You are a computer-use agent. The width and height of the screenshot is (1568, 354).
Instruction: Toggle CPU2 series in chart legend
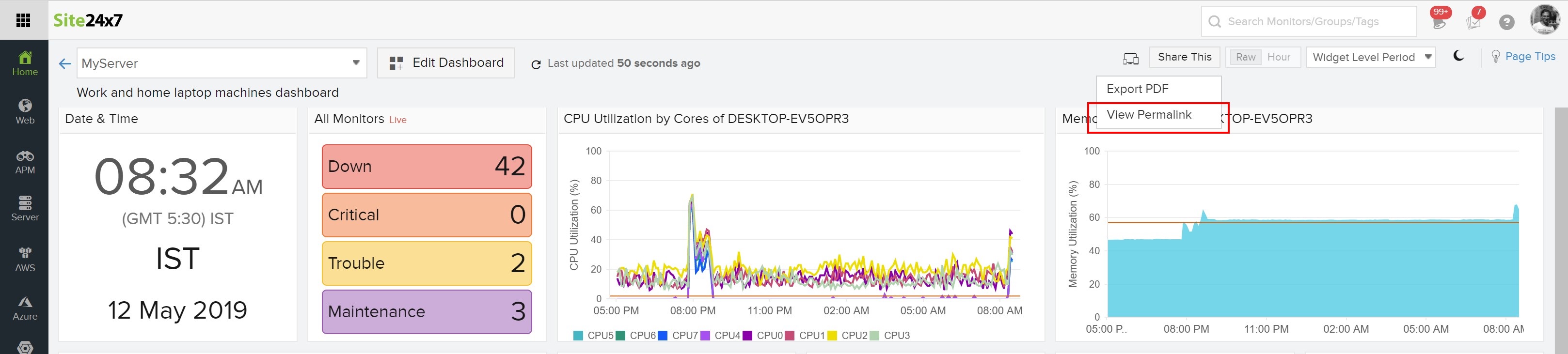coord(847,335)
